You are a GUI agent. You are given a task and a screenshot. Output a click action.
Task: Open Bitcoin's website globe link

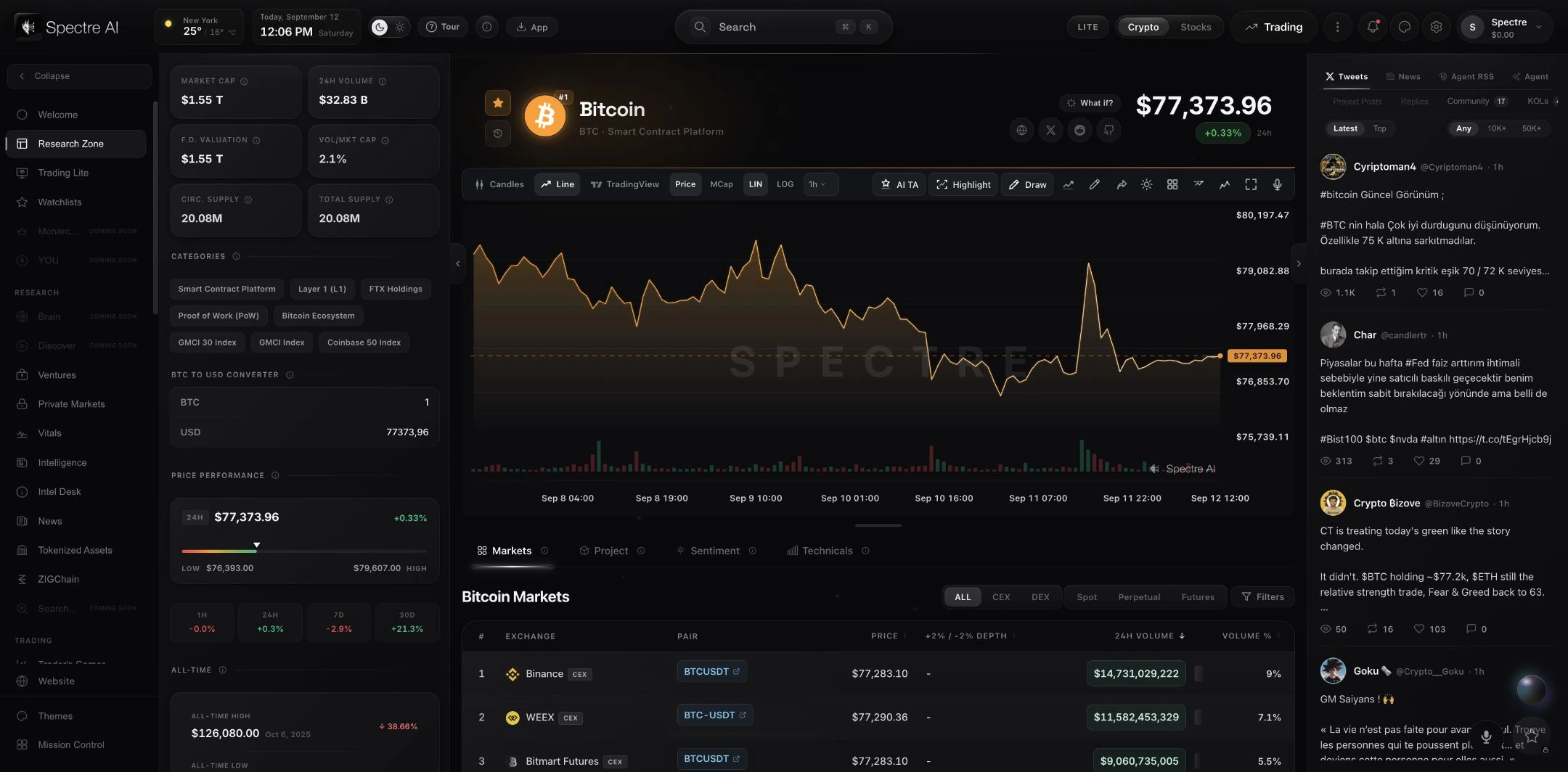coord(1022,130)
